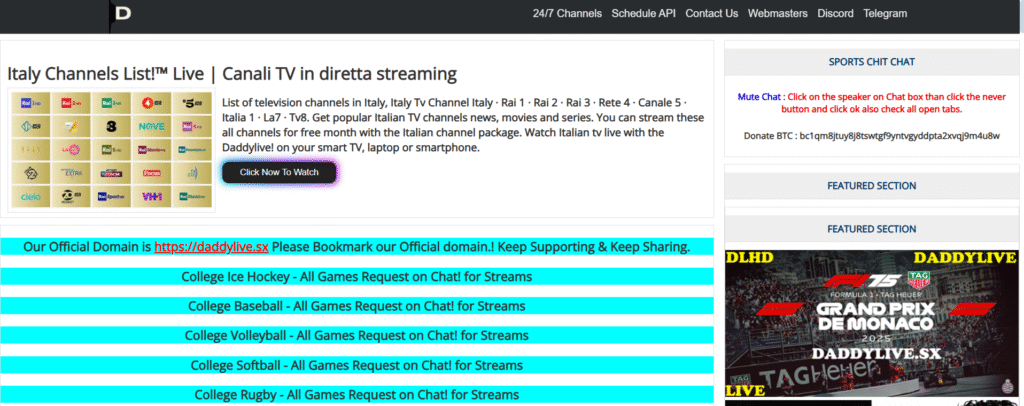This screenshot has width=1024, height=406.
Task: Select the purple VH1 logo
Action: point(152,196)
